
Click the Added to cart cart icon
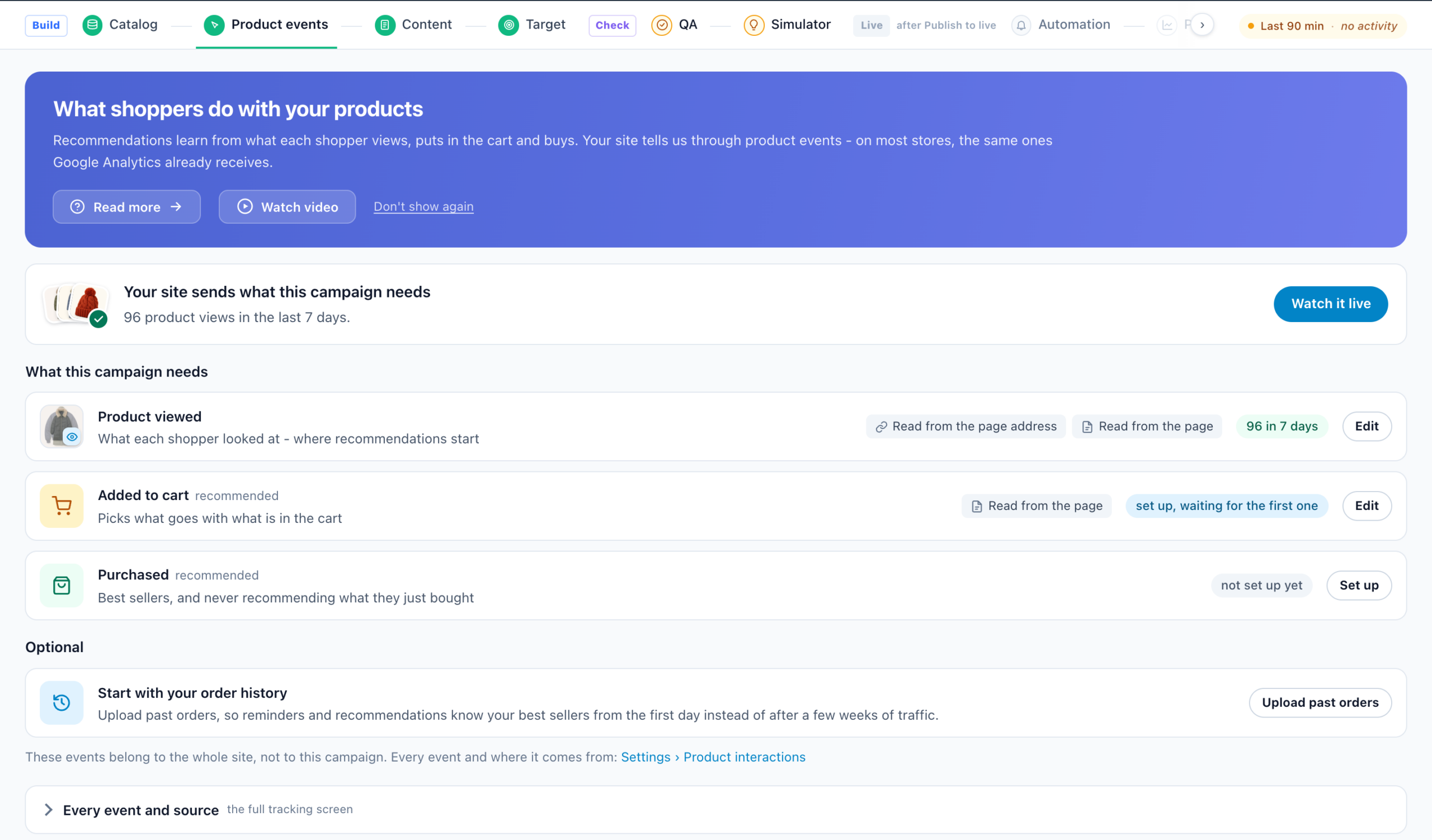tap(62, 506)
